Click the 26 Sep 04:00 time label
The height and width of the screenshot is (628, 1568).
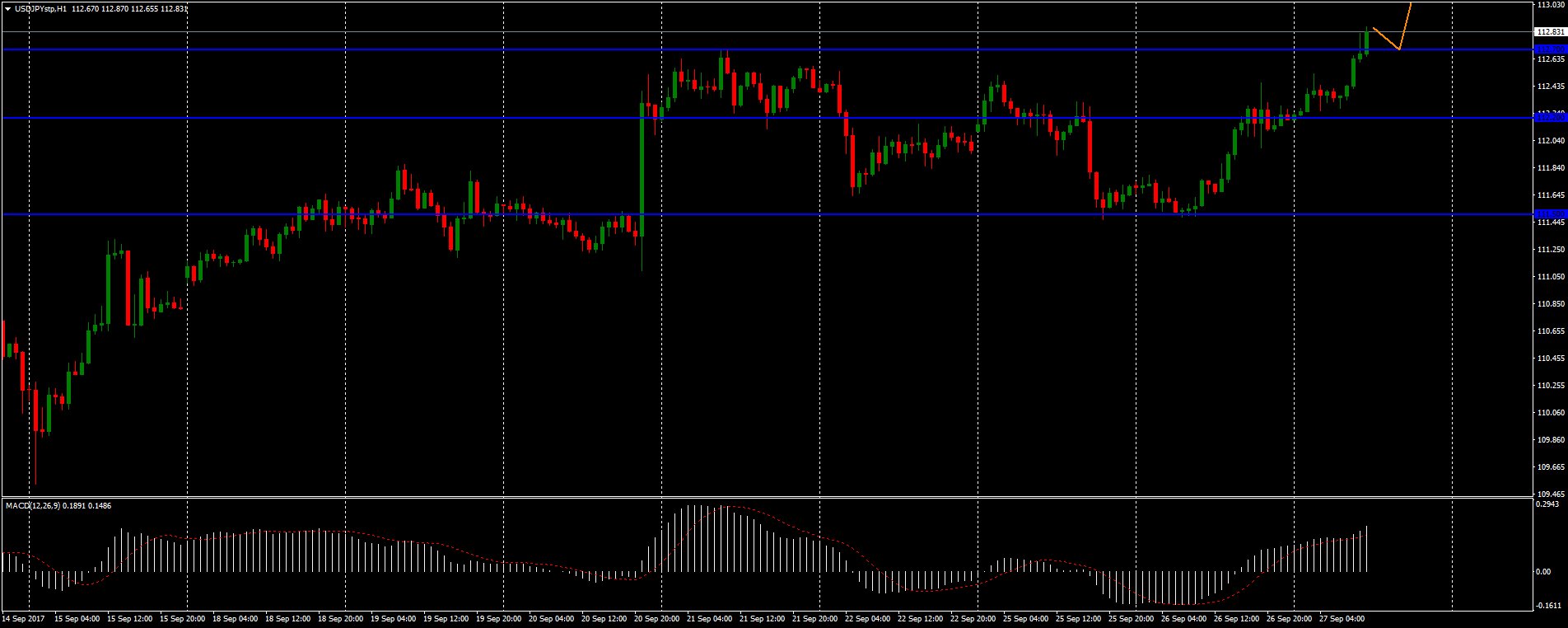pos(1184,618)
